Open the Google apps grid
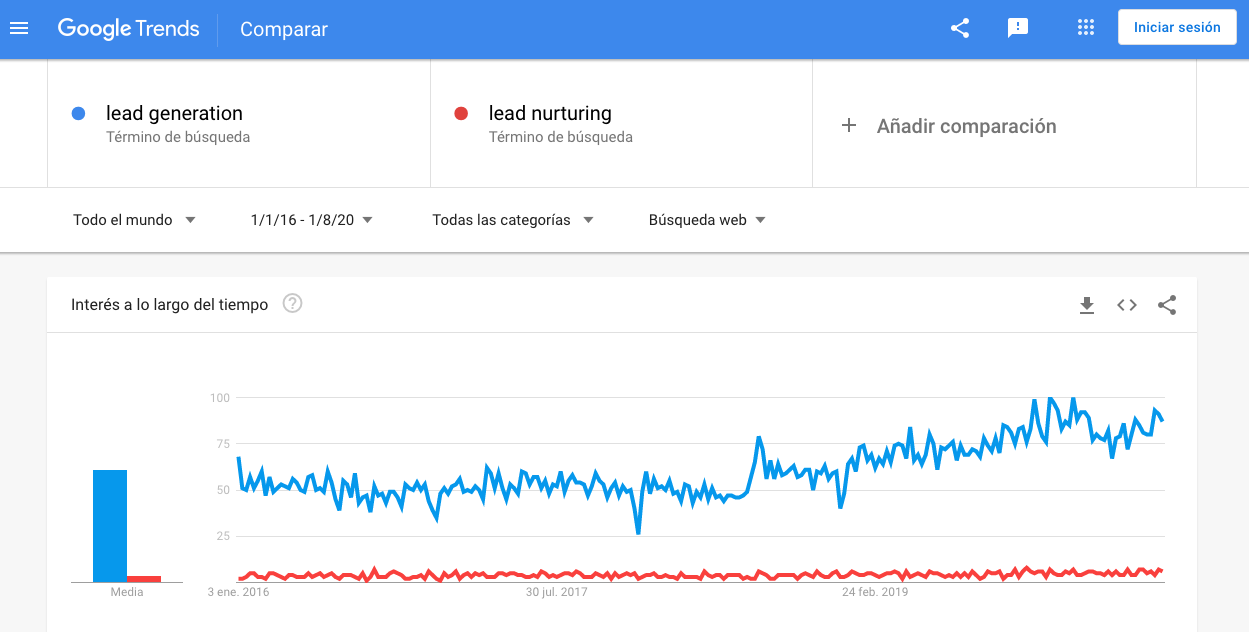Image resolution: width=1249 pixels, height=632 pixels. coord(1086,28)
